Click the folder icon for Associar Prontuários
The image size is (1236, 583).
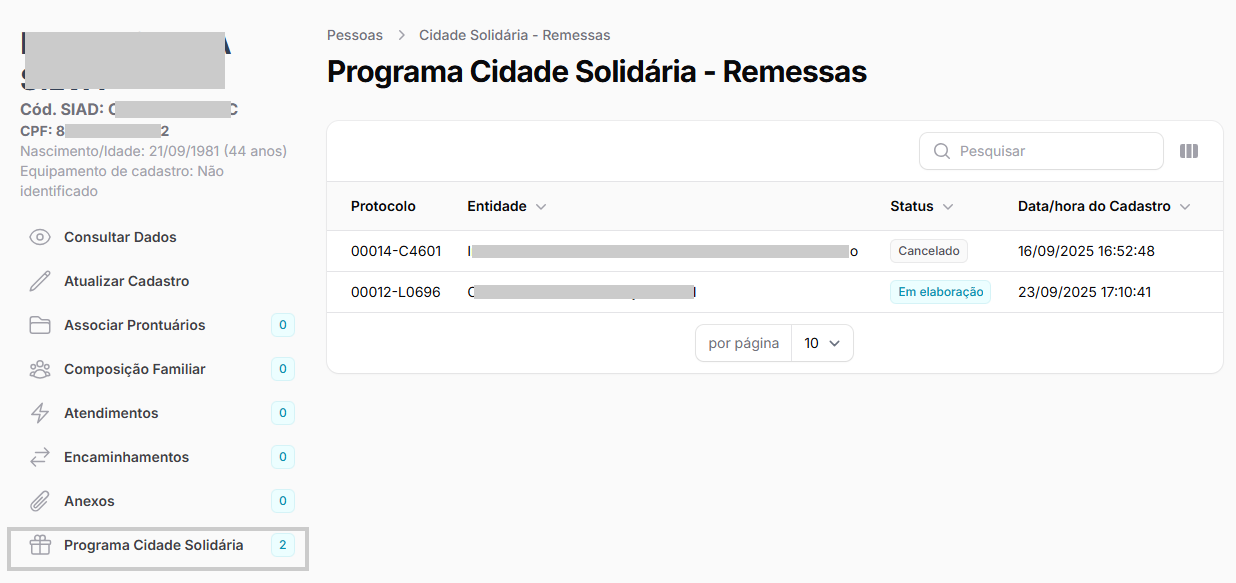point(40,325)
